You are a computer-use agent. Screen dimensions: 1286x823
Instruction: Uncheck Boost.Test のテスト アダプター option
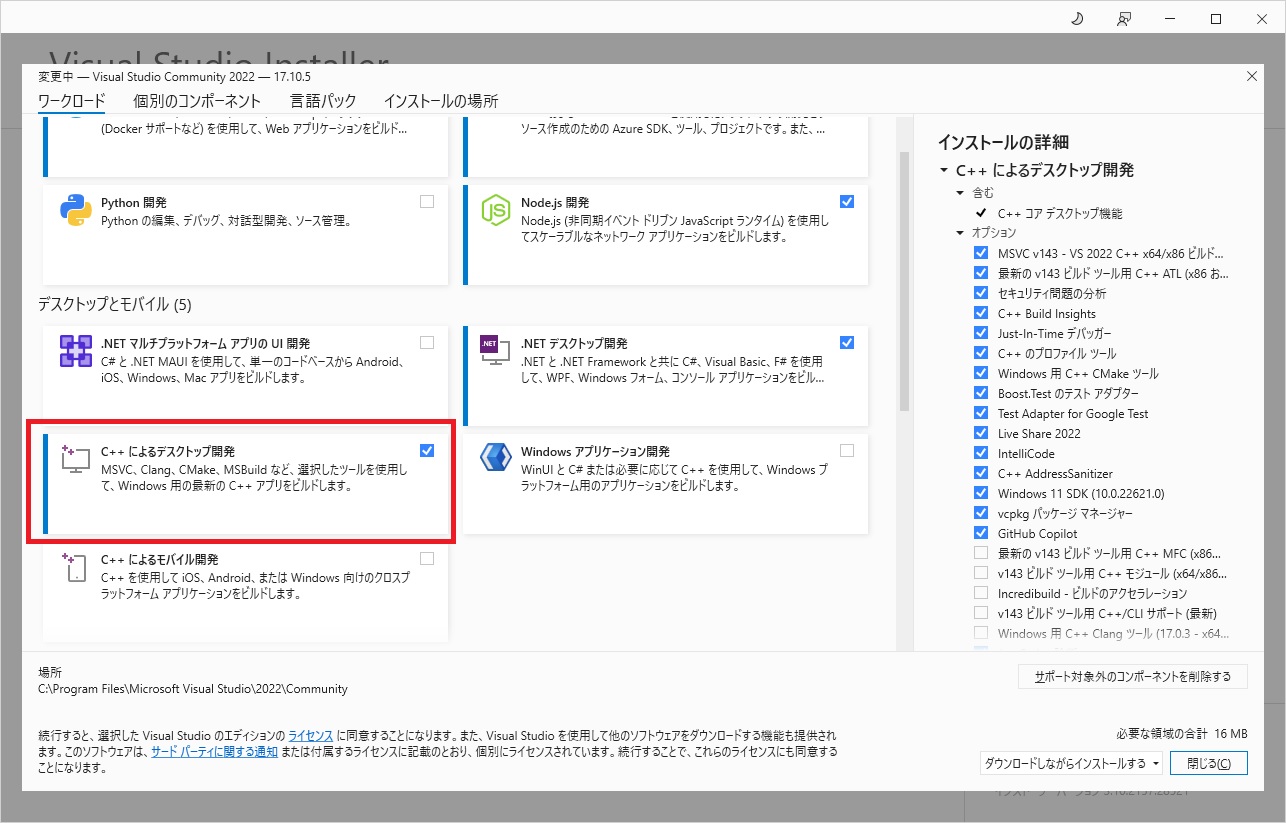(980, 393)
